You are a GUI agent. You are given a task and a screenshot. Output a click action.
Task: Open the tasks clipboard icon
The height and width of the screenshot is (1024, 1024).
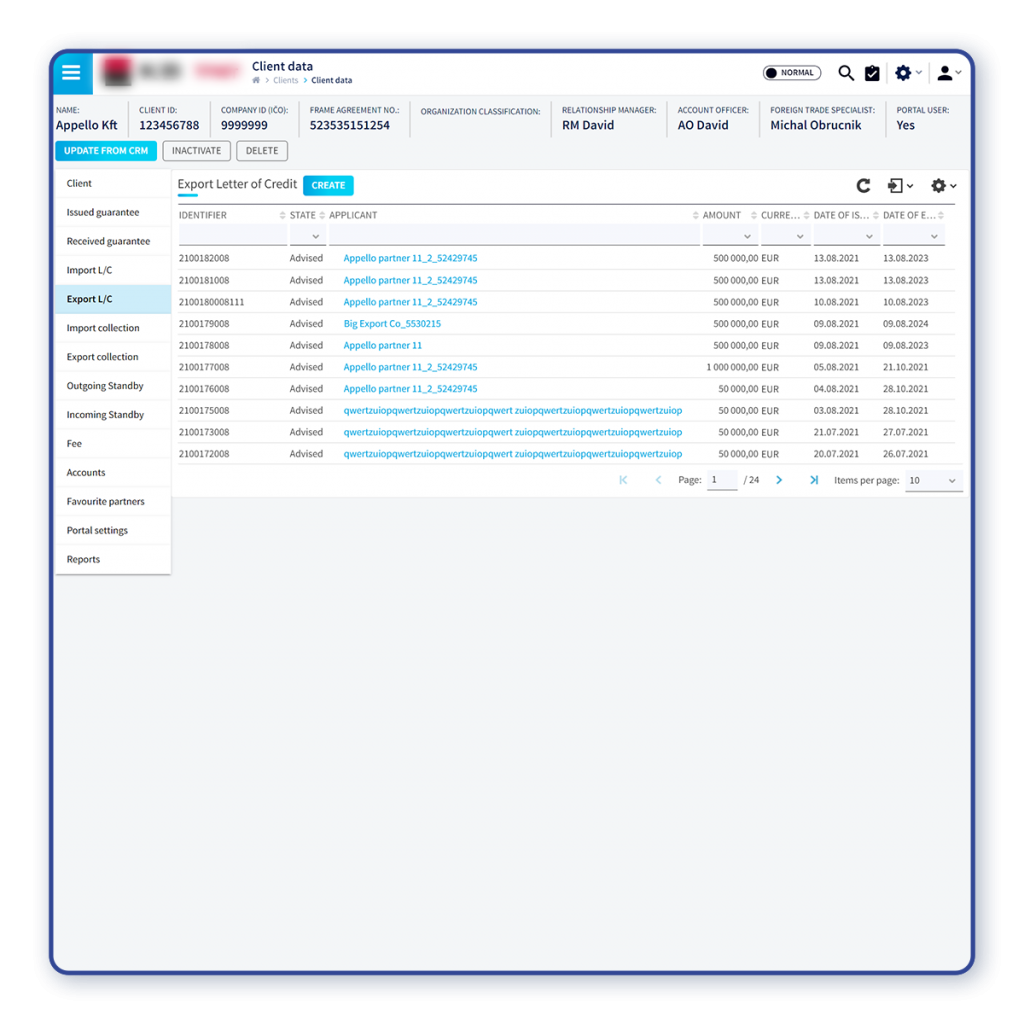coord(872,73)
